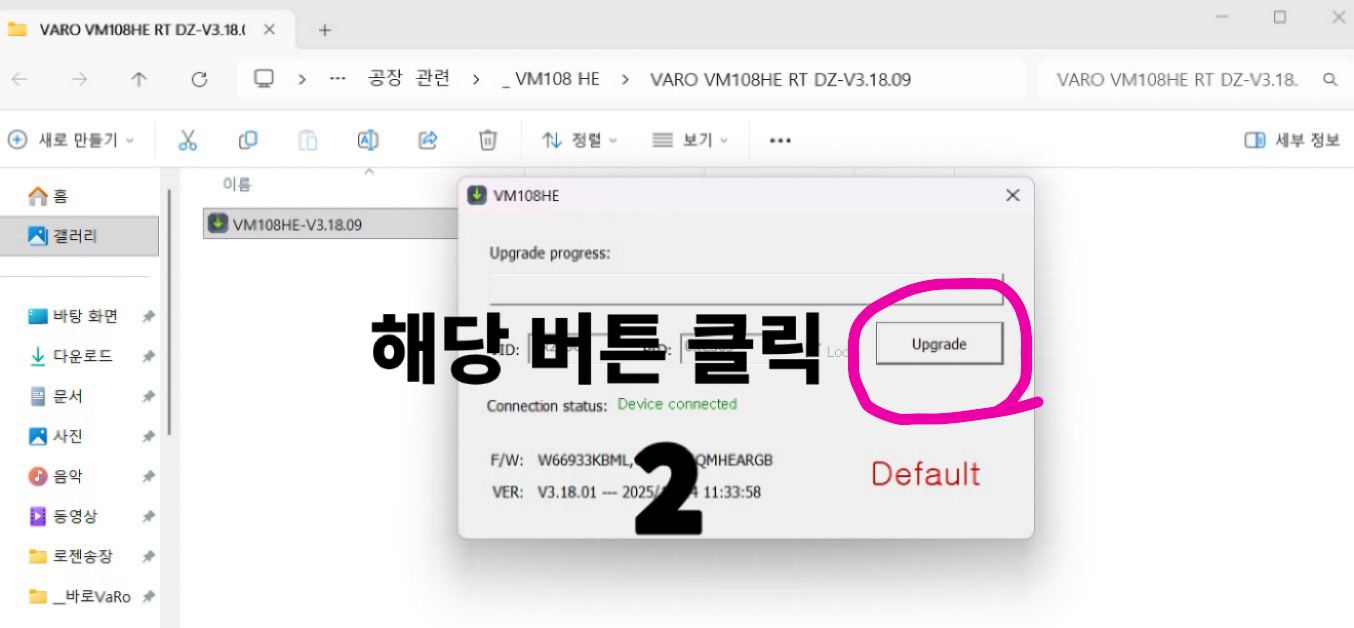Click the folder icon on the Explorer tab
This screenshot has width=1354, height=628.
tap(17, 29)
